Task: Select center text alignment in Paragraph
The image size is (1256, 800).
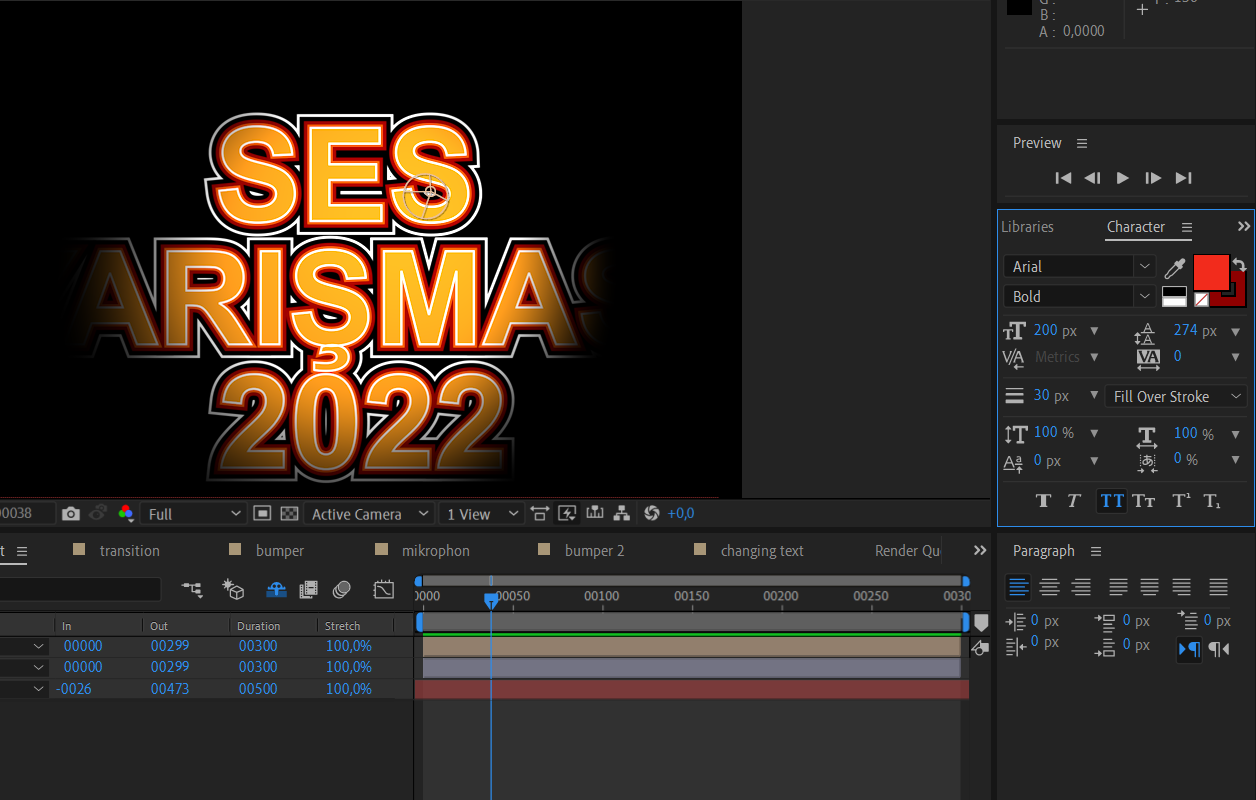Action: point(1049,588)
